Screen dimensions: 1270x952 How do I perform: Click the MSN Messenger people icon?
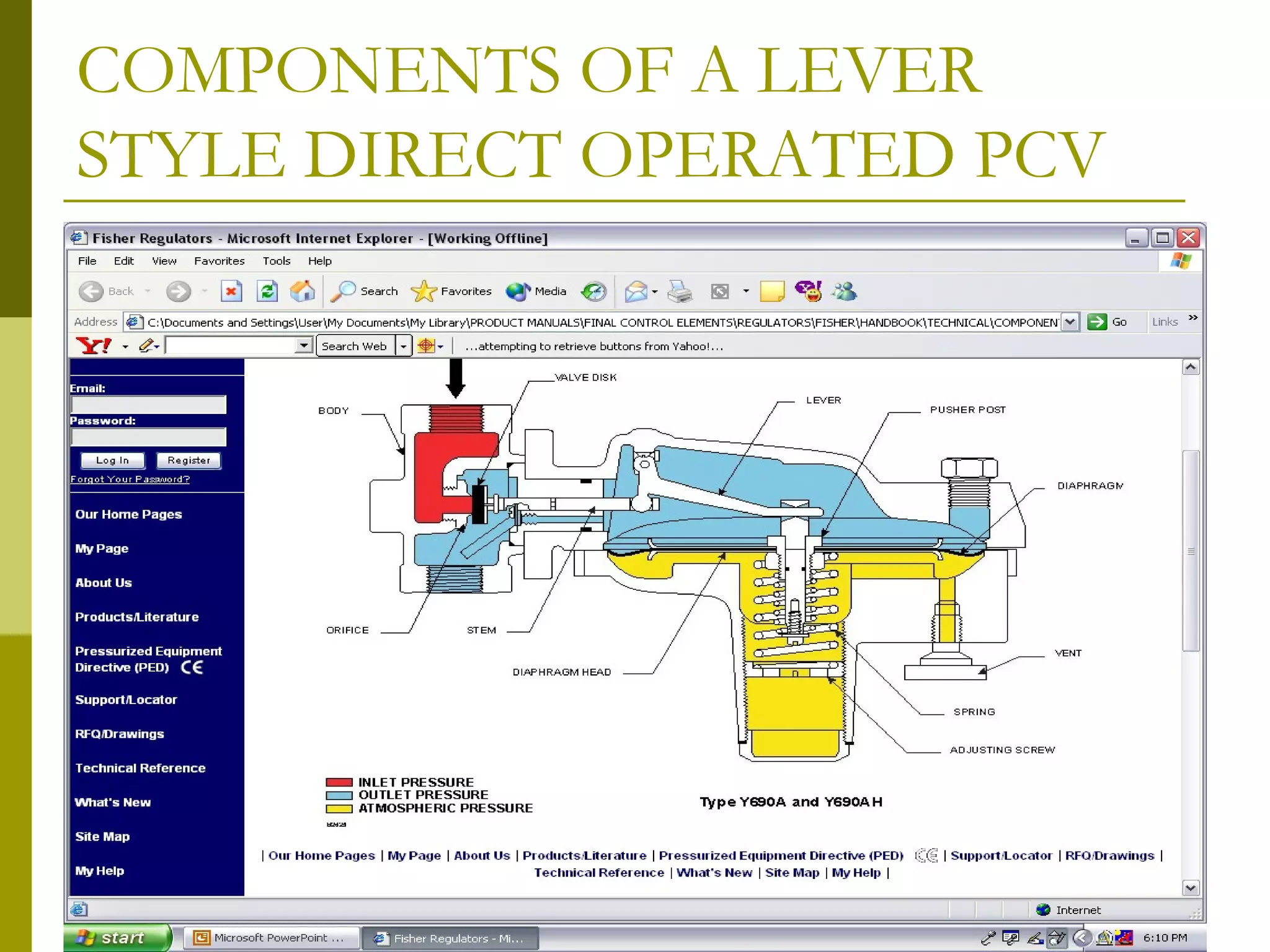845,291
